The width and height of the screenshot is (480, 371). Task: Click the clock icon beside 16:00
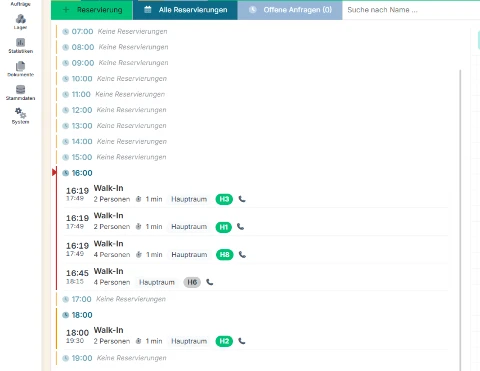[x=66, y=173]
